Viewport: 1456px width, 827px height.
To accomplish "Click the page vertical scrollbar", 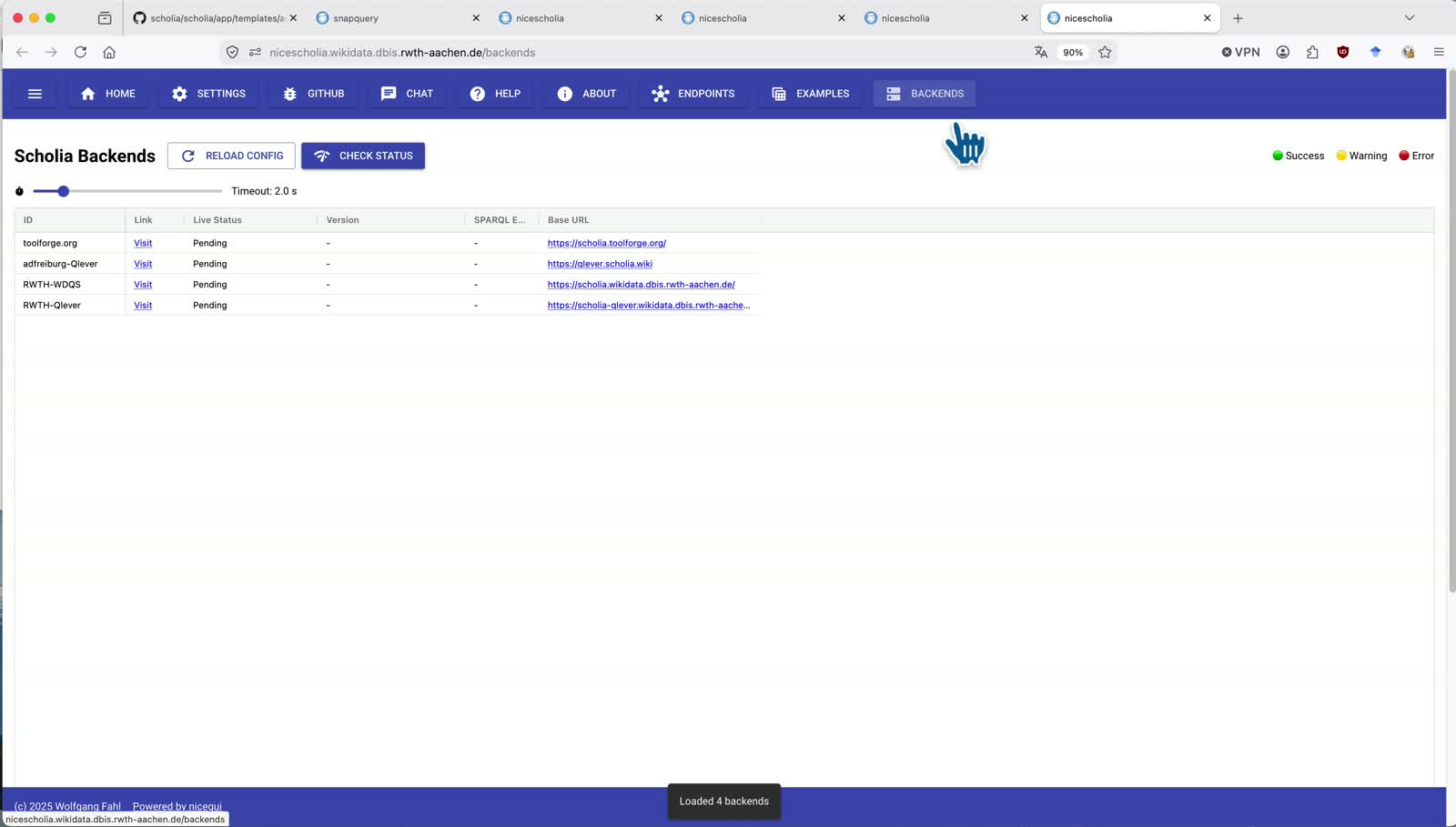I will click(1451, 331).
